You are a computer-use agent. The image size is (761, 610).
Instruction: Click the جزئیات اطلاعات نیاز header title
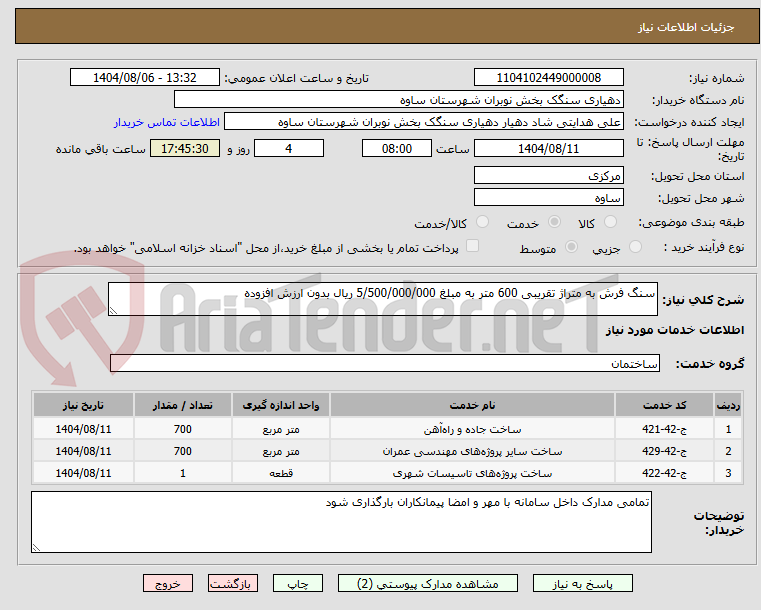686,27
